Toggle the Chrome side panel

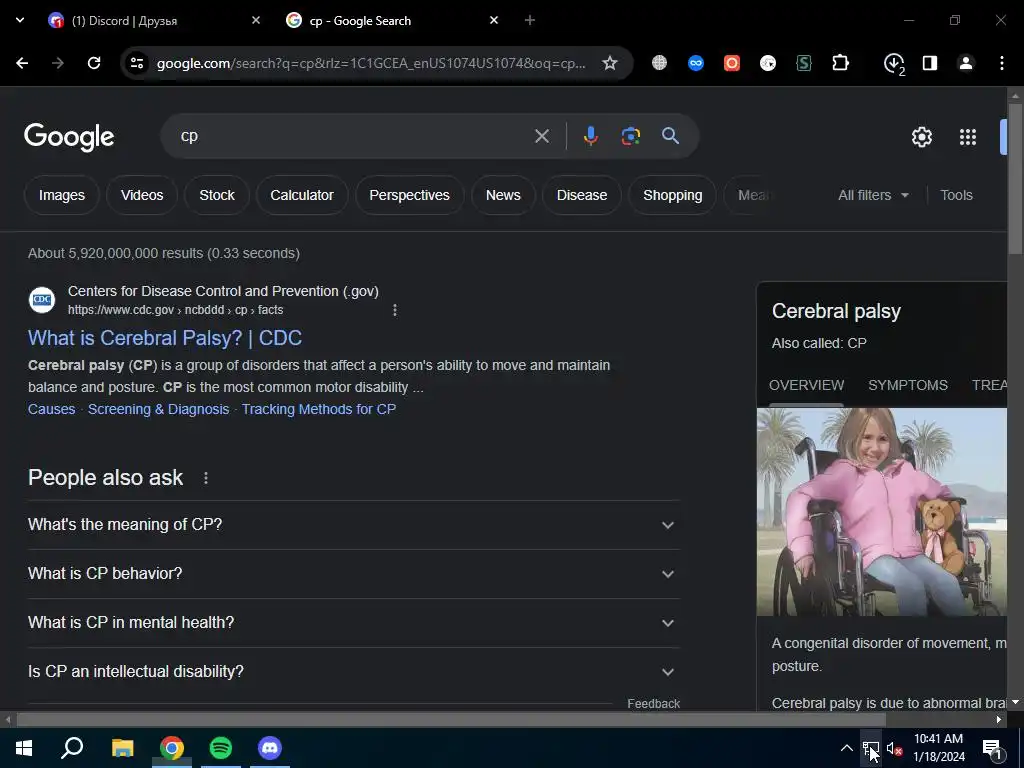(930, 63)
